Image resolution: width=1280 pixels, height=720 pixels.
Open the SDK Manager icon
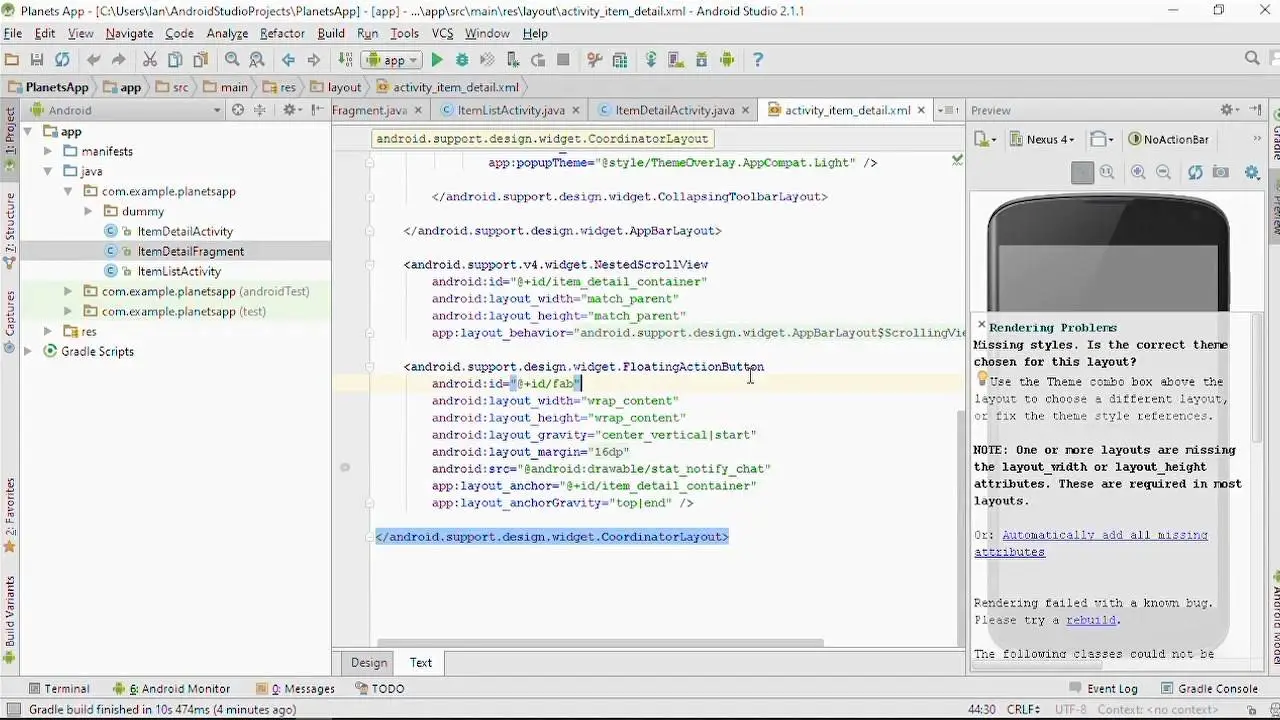pos(701,60)
